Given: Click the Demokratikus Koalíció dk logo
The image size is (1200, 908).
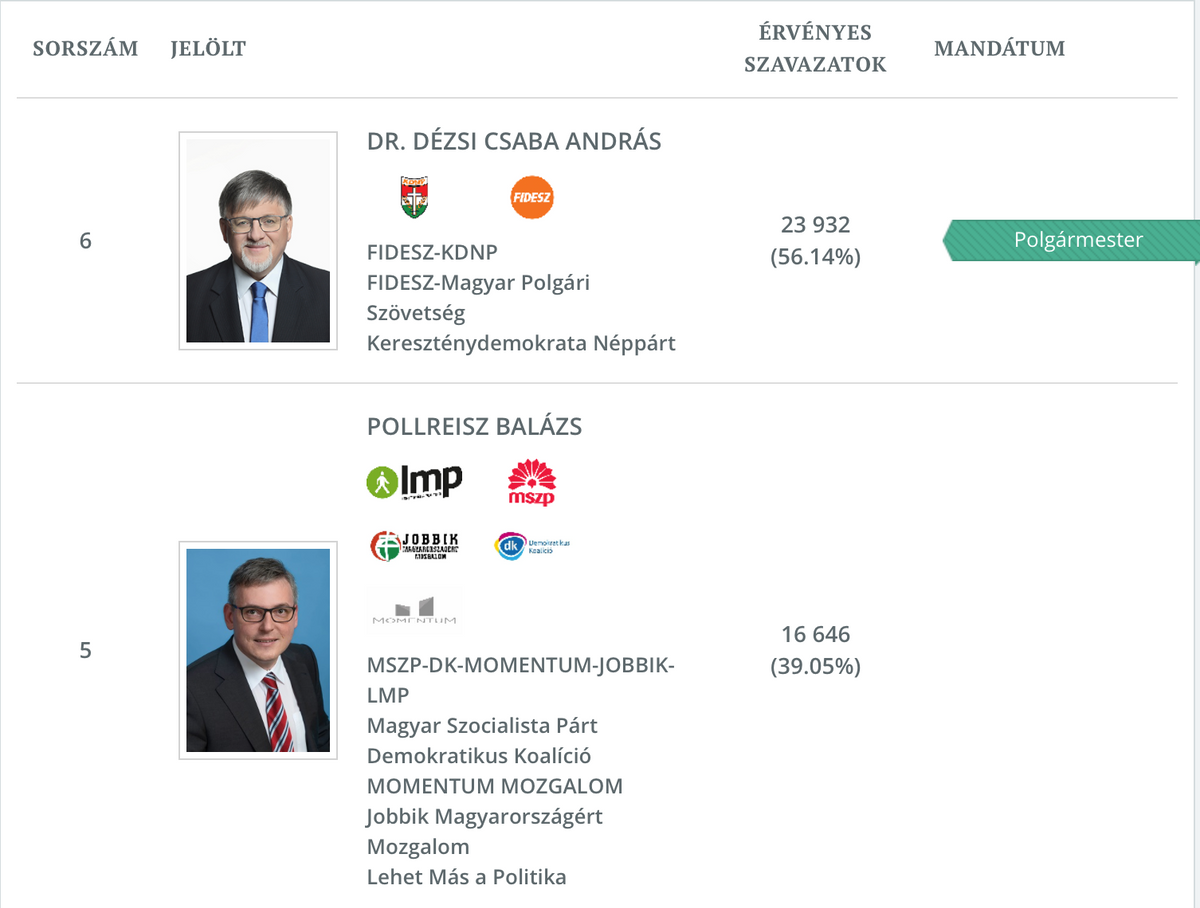Looking at the screenshot, I should click(x=532, y=546).
